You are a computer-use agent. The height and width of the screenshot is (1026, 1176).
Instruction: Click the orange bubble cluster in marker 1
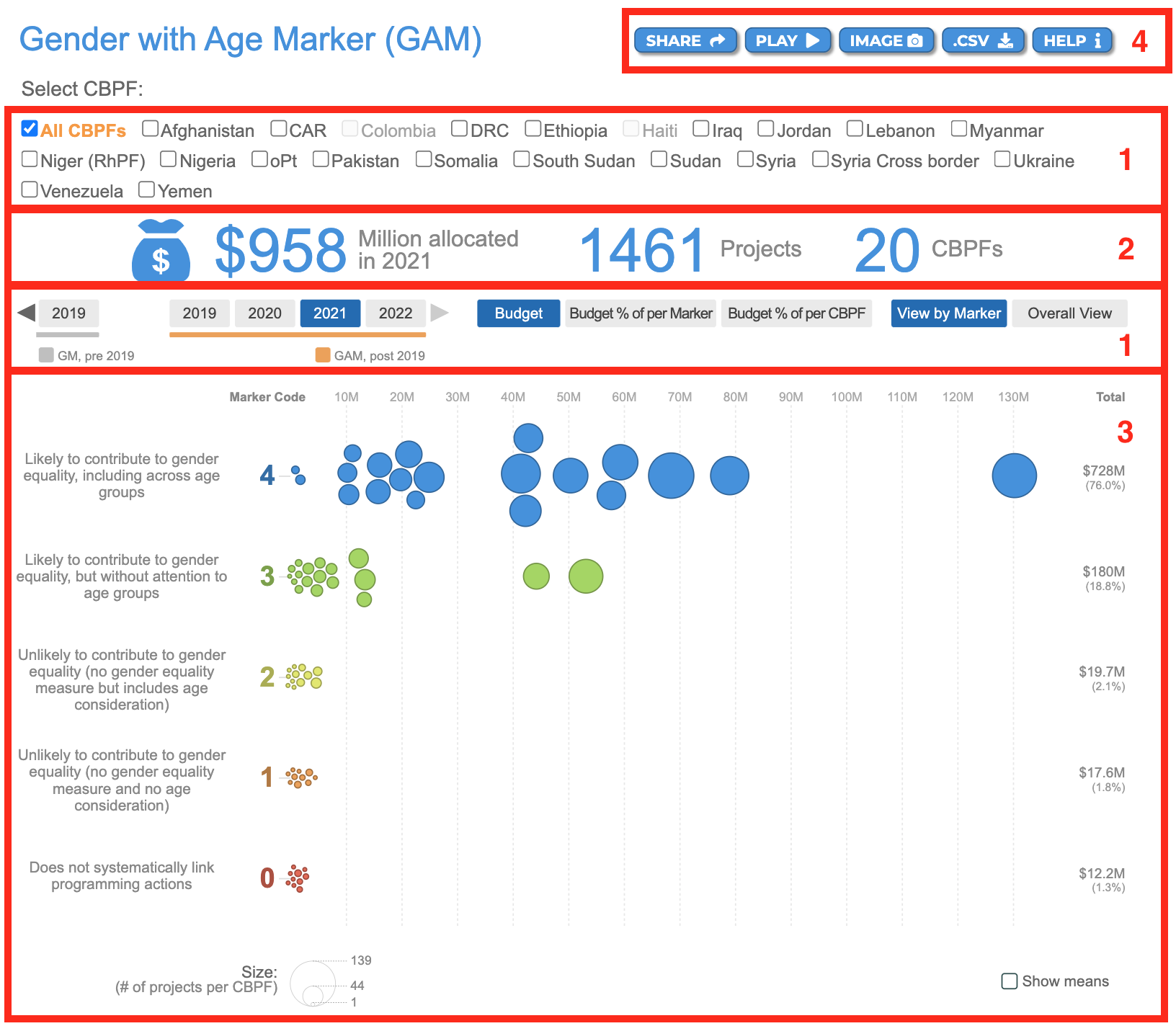[x=301, y=777]
